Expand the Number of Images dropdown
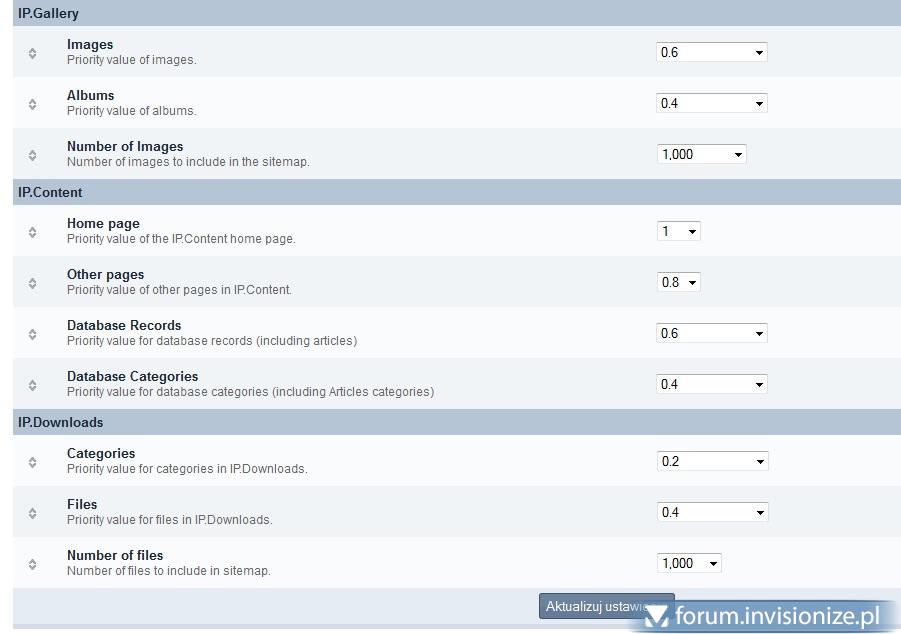Image resolution: width=901 pixels, height=634 pixels. coord(701,154)
